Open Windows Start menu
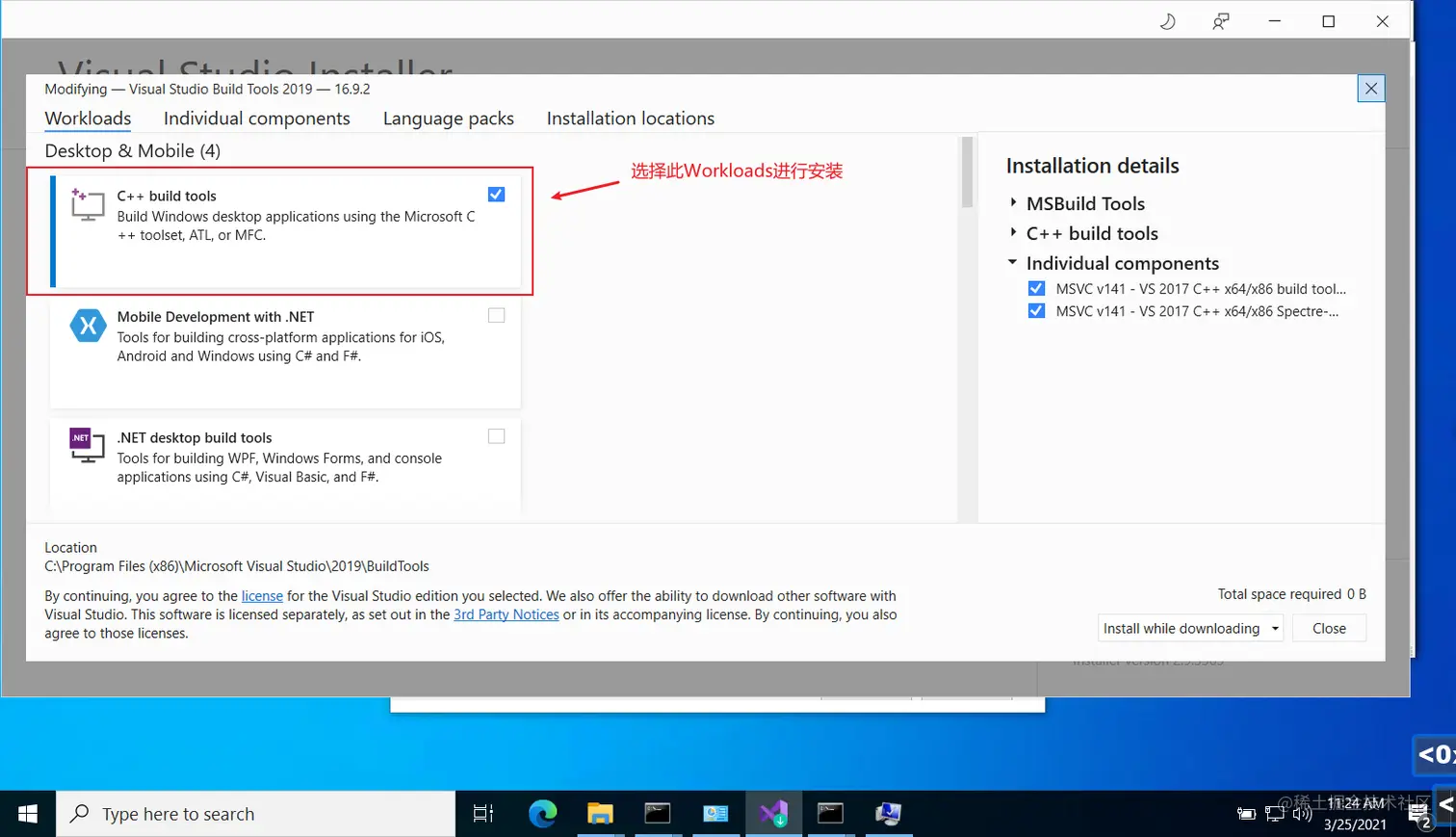 tap(28, 814)
